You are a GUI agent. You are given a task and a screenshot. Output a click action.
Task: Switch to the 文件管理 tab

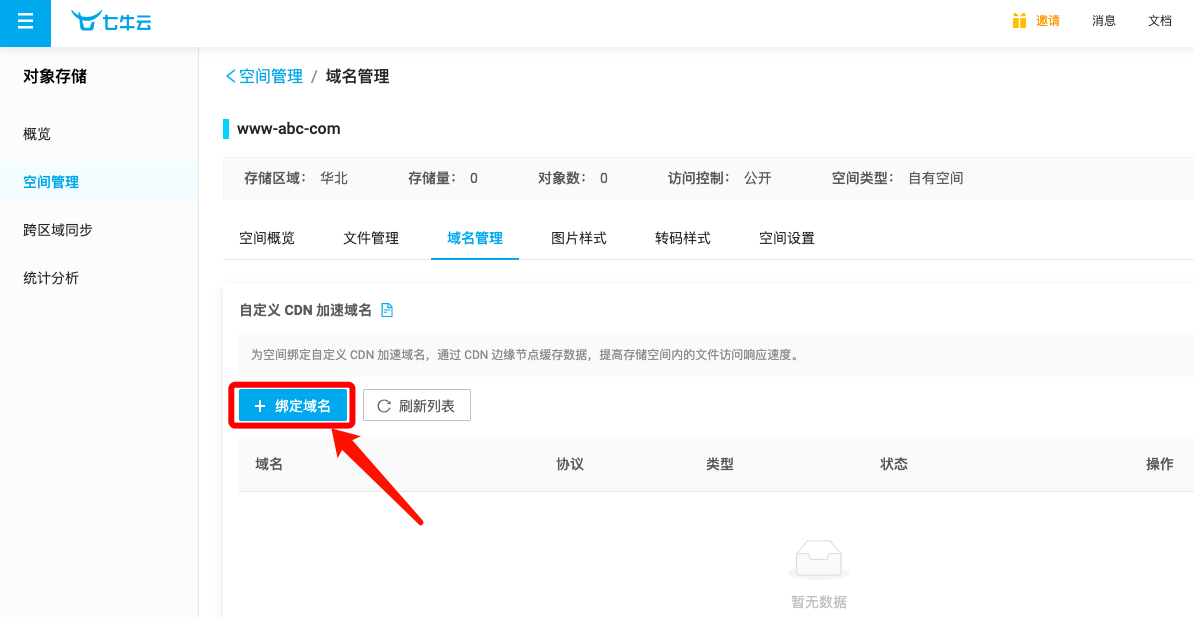coord(371,238)
